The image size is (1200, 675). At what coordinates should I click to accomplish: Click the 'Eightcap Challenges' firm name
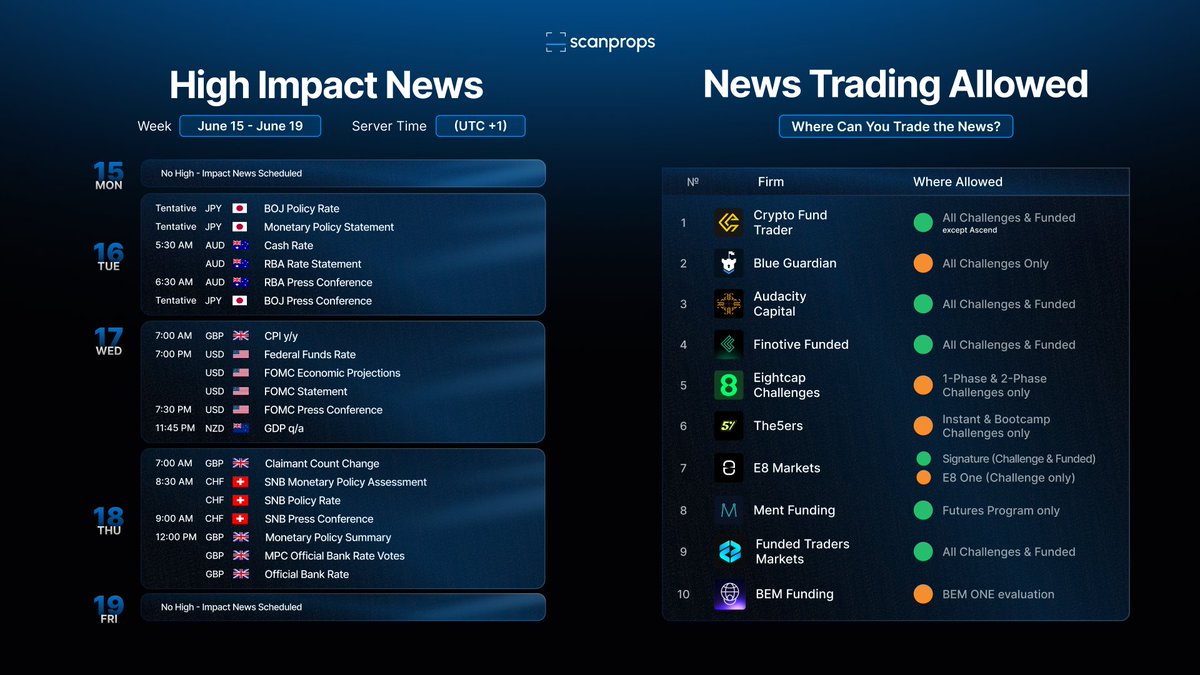click(787, 385)
